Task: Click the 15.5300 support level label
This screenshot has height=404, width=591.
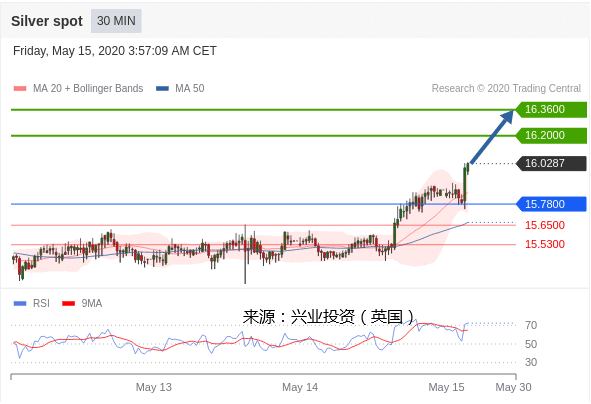Action: point(545,244)
